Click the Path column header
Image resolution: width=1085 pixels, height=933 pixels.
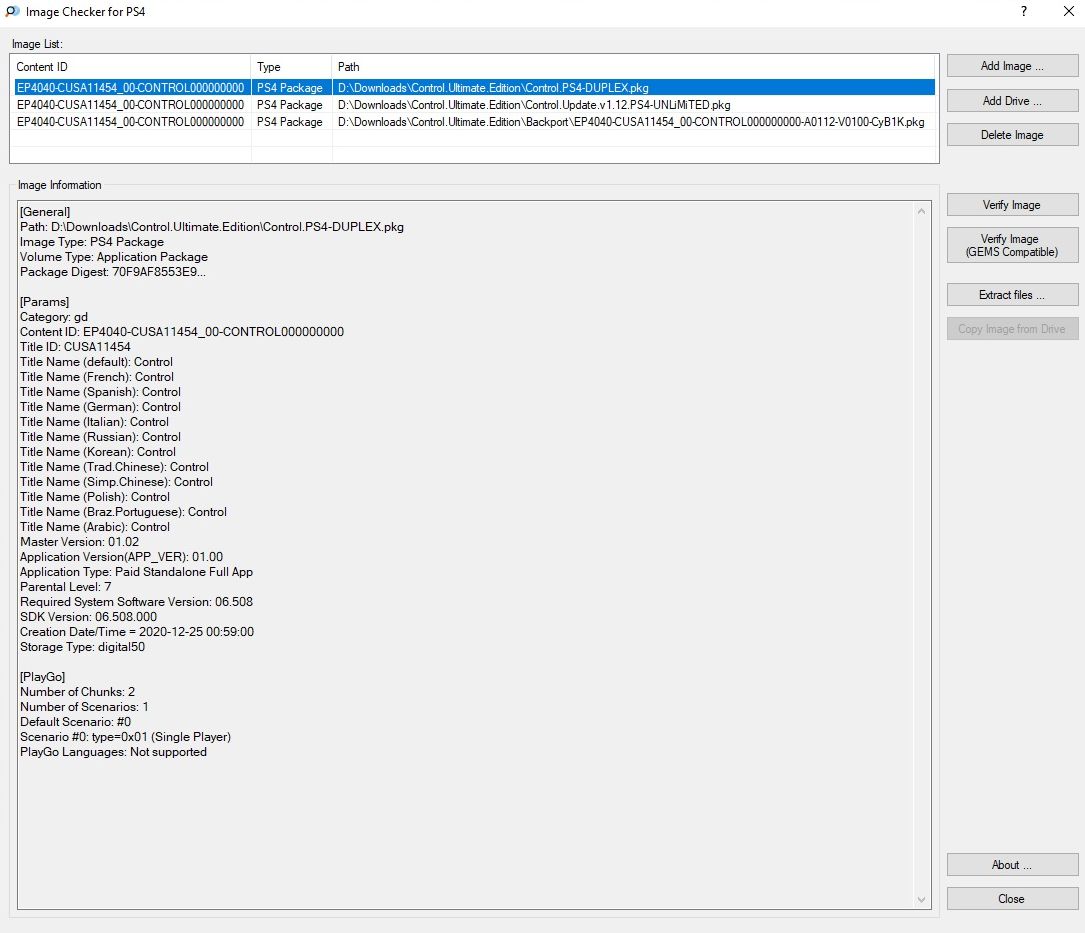tap(633, 66)
